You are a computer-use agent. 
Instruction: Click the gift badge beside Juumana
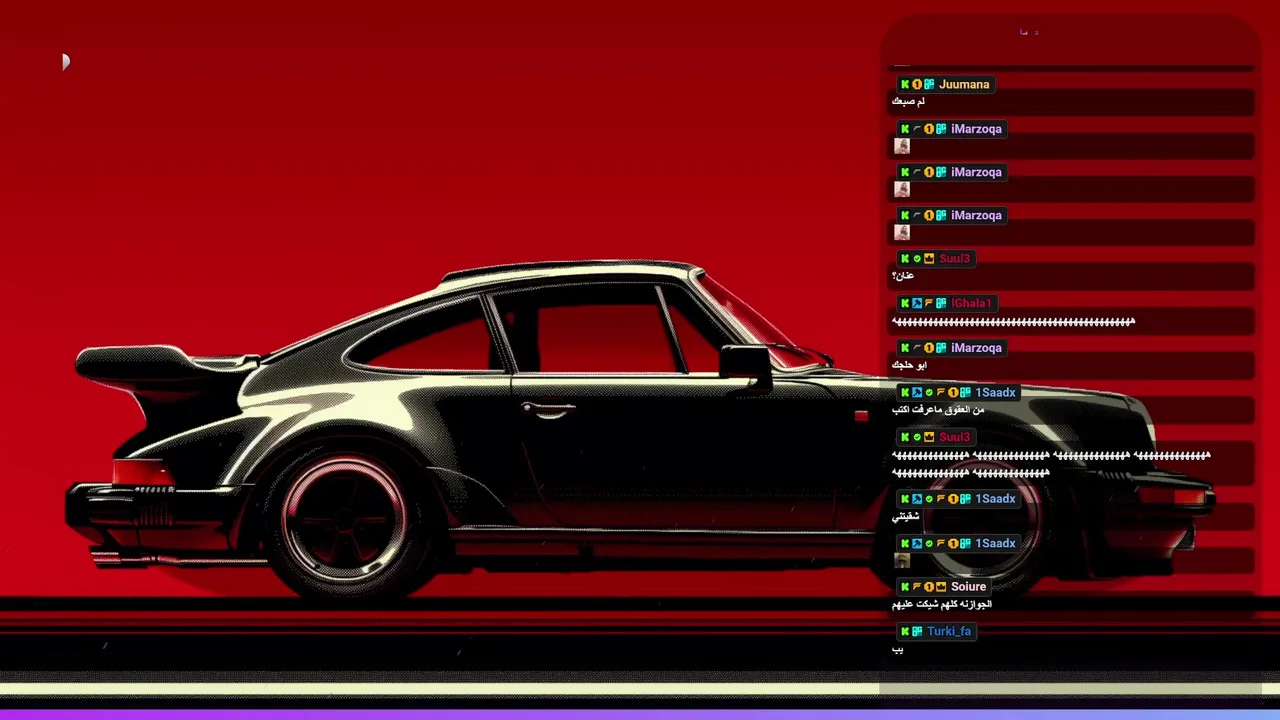pyautogui.click(x=929, y=85)
